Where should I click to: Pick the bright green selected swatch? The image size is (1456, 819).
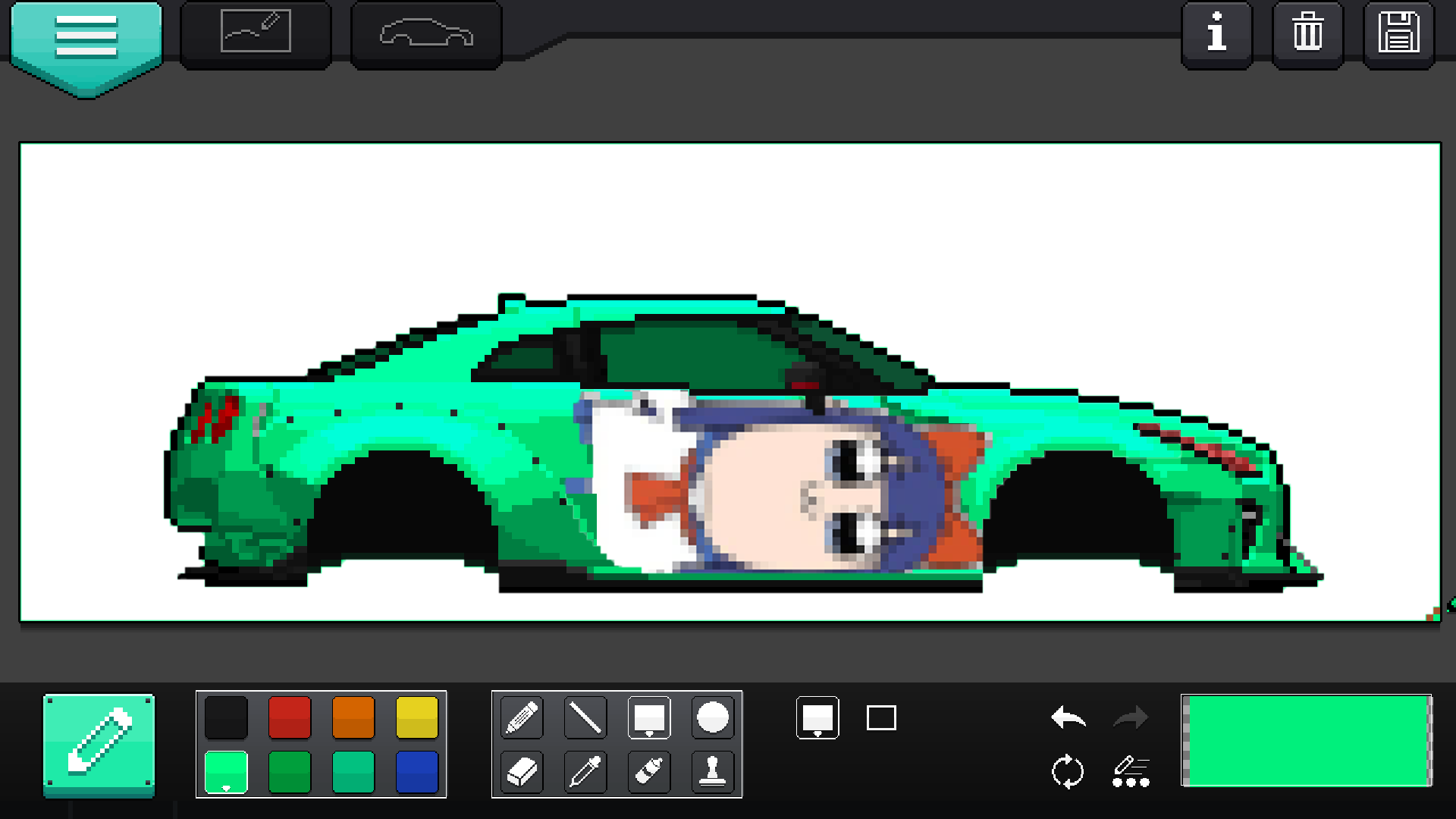pyautogui.click(x=226, y=772)
